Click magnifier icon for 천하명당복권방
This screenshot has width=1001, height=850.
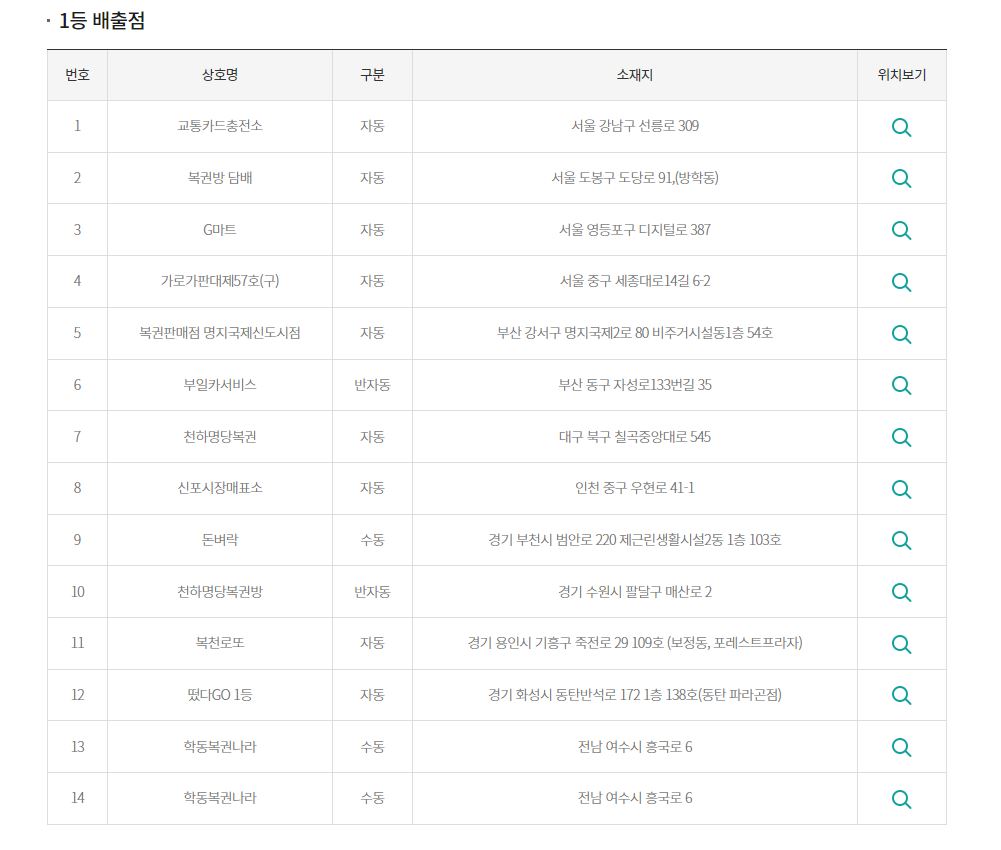901,592
